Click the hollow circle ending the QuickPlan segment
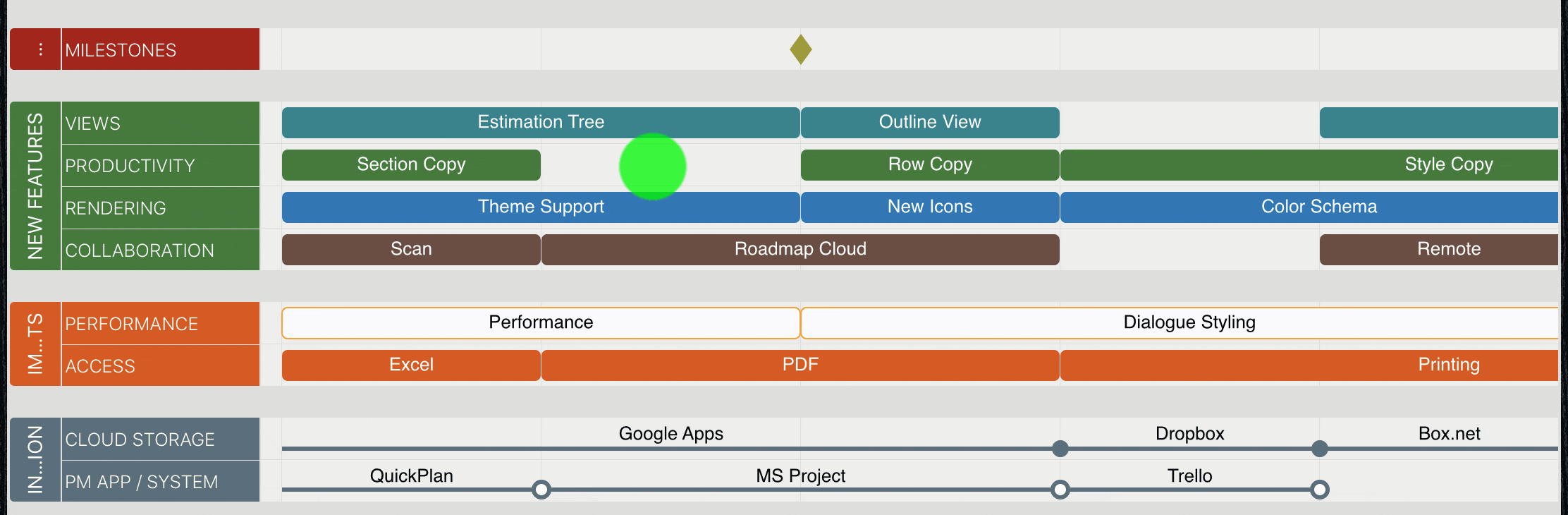Image resolution: width=1568 pixels, height=515 pixels. [541, 490]
